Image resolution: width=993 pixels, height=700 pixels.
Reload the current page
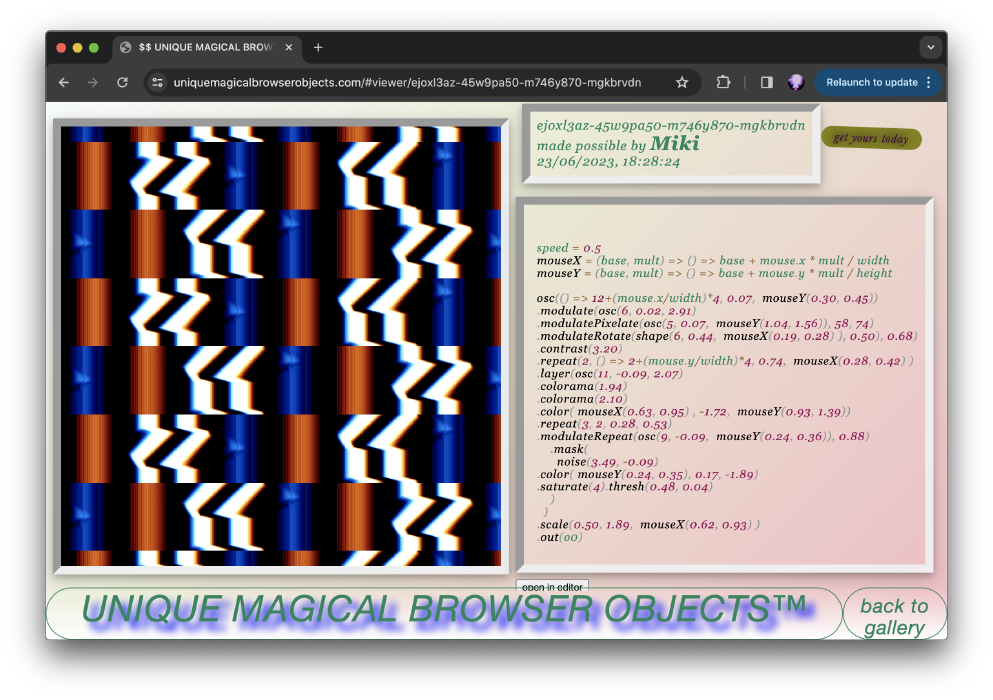122,82
